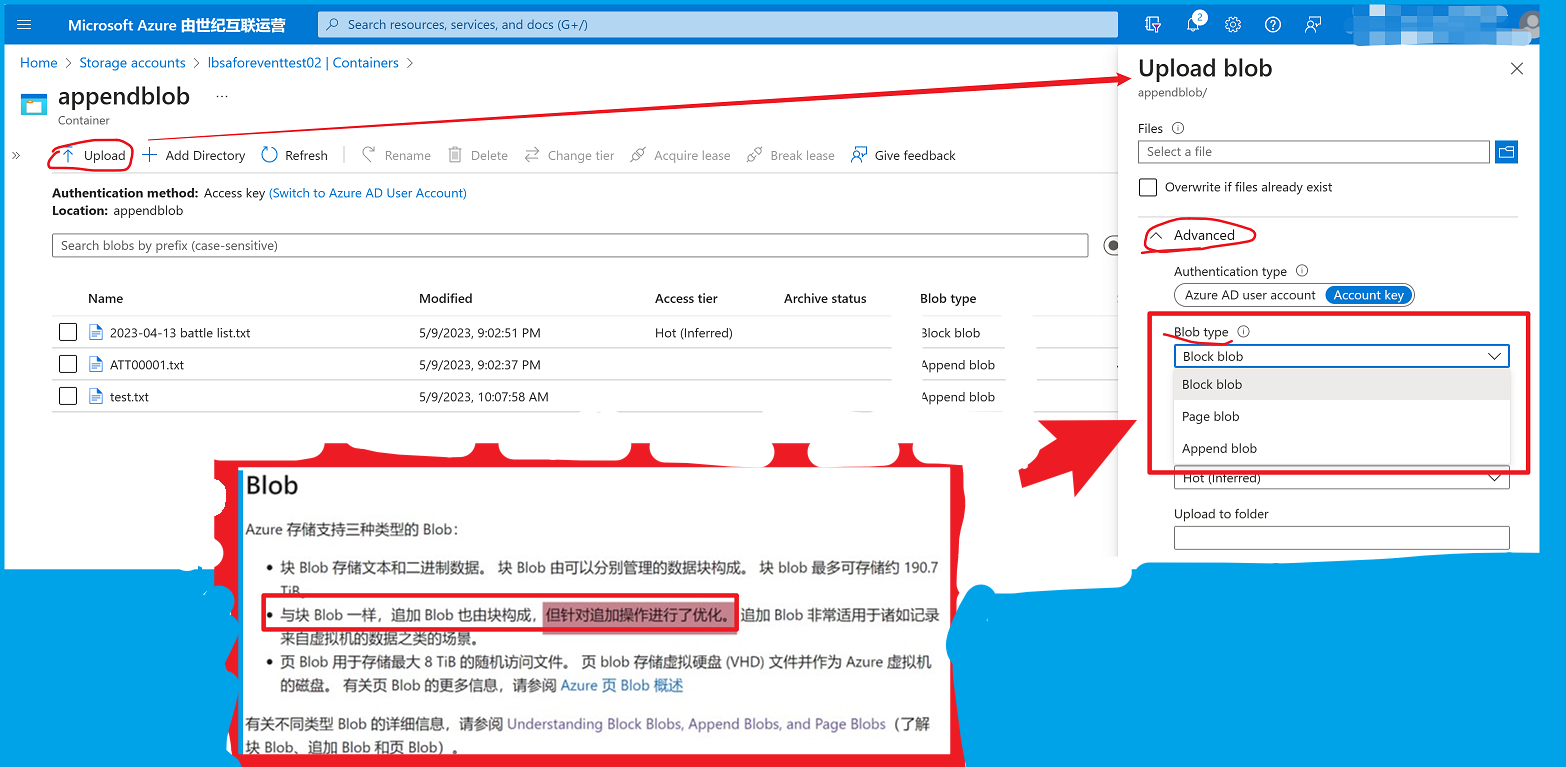The height and width of the screenshot is (767, 1566).
Task: Select Page blob option
Action: click(x=1210, y=417)
